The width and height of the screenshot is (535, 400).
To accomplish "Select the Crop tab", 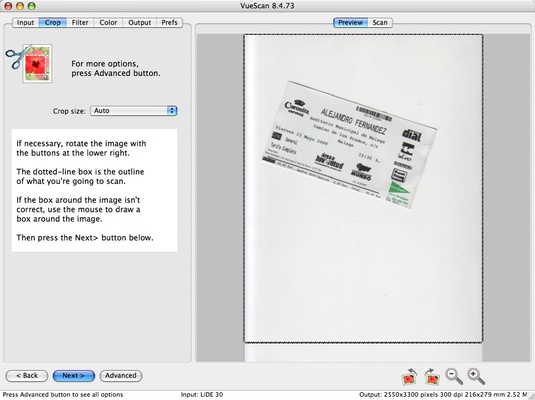I will click(x=53, y=23).
